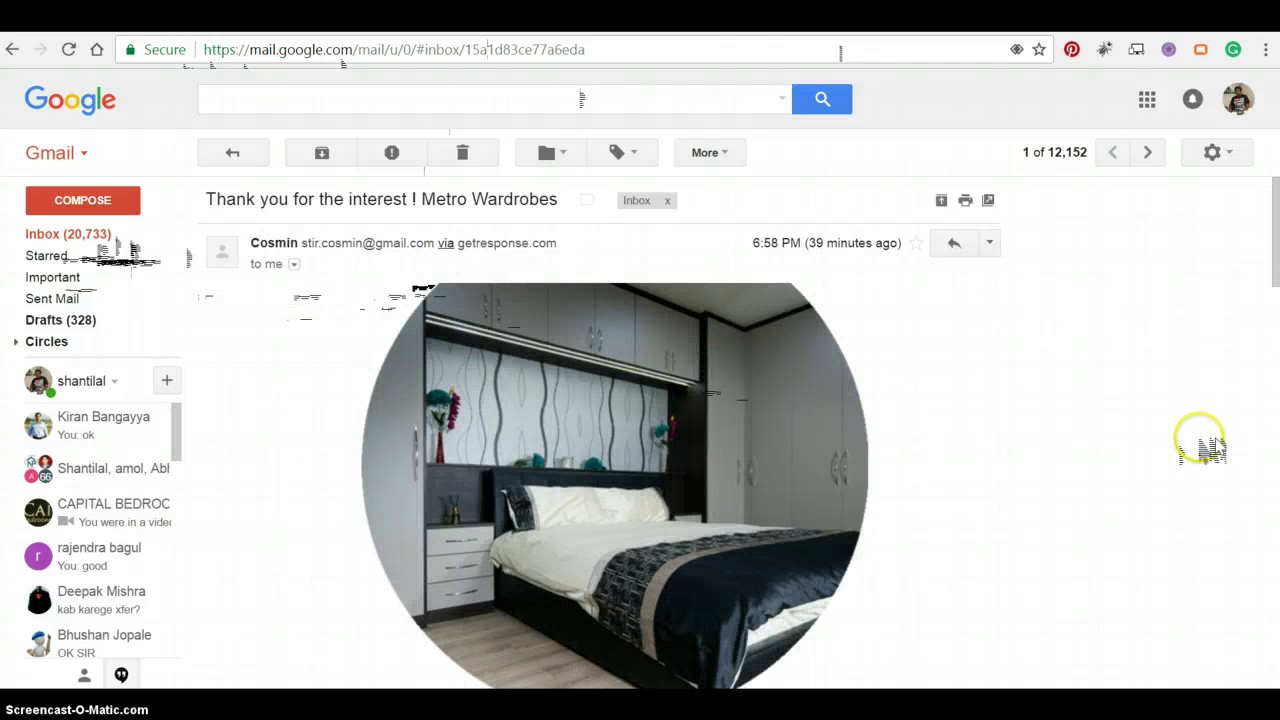This screenshot has height=720, width=1280.
Task: Switch to the Hangouts conversations tab icon
Action: click(121, 676)
